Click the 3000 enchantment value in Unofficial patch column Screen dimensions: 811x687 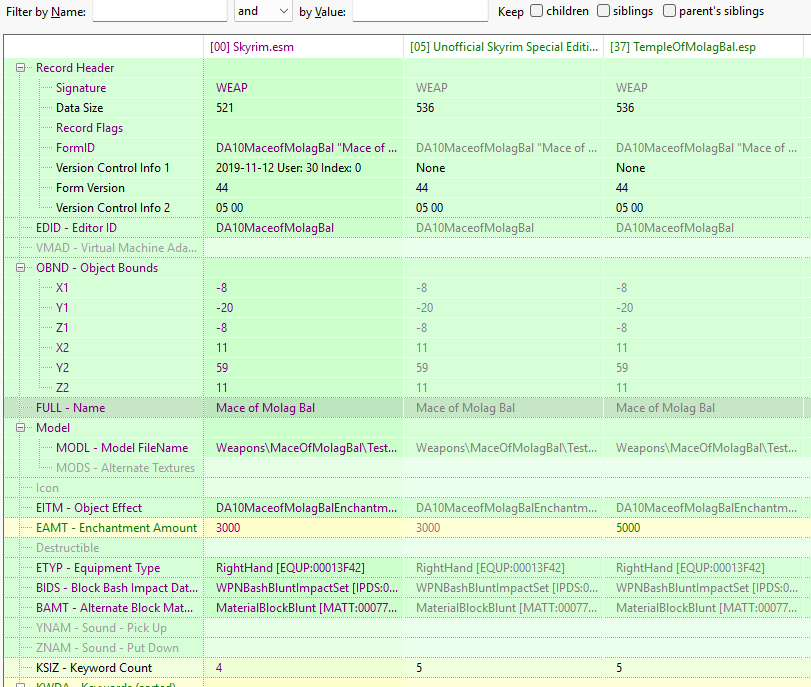tap(428, 528)
